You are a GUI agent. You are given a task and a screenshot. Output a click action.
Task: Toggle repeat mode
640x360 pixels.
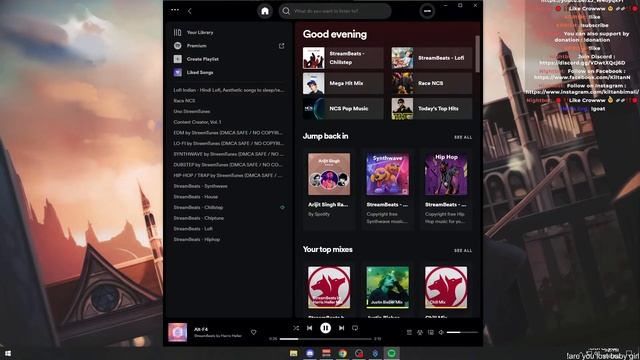(x=355, y=328)
